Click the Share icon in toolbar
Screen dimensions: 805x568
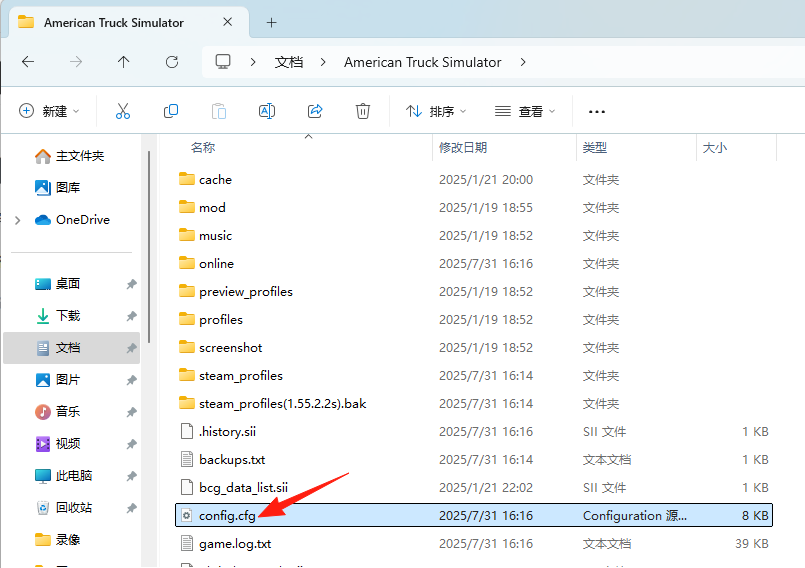(315, 111)
